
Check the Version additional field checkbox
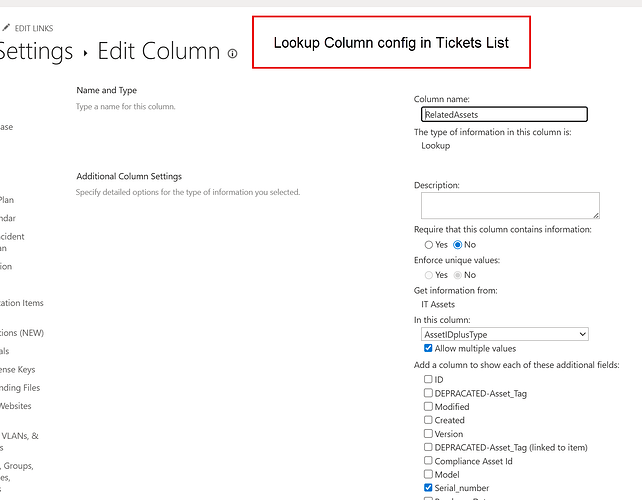tap(429, 434)
